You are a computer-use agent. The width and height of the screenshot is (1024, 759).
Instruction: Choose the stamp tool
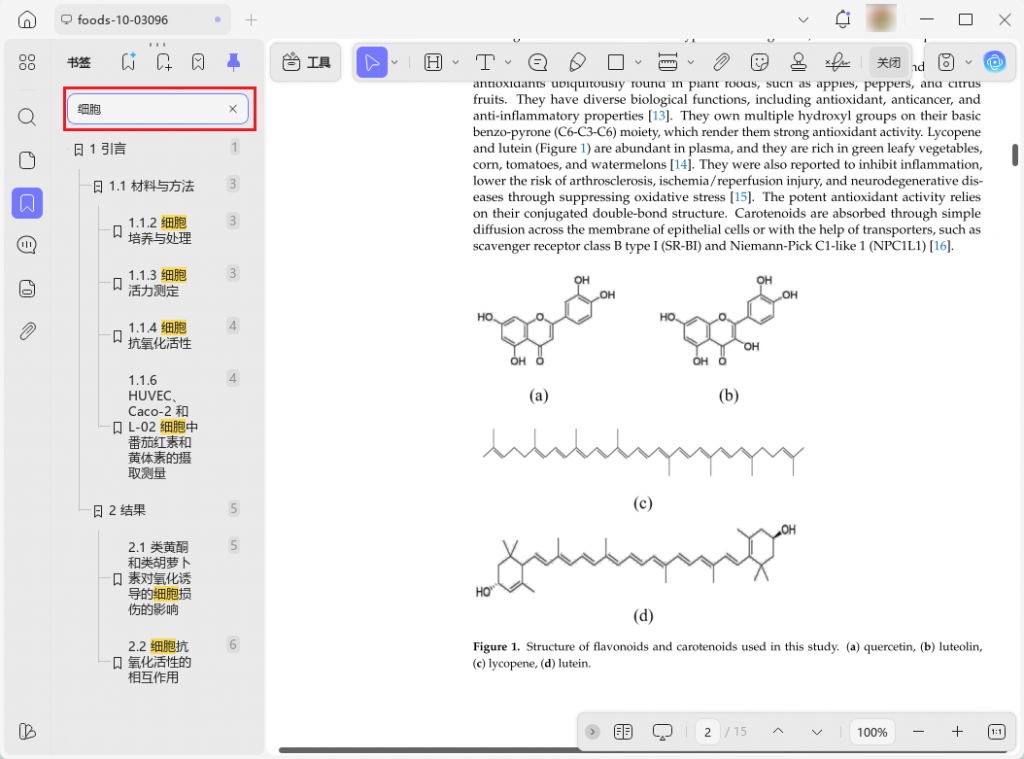click(x=798, y=62)
